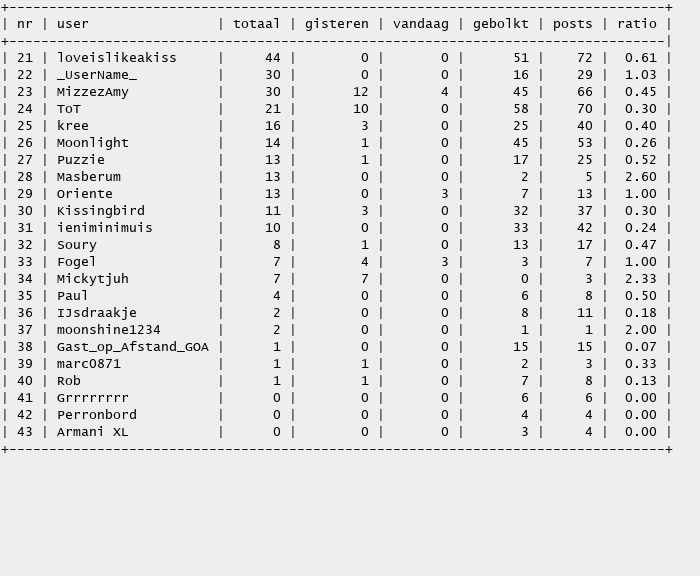Image resolution: width=700 pixels, height=576 pixels.
Task: Click the "ratio" column header
Action: coord(637,24)
